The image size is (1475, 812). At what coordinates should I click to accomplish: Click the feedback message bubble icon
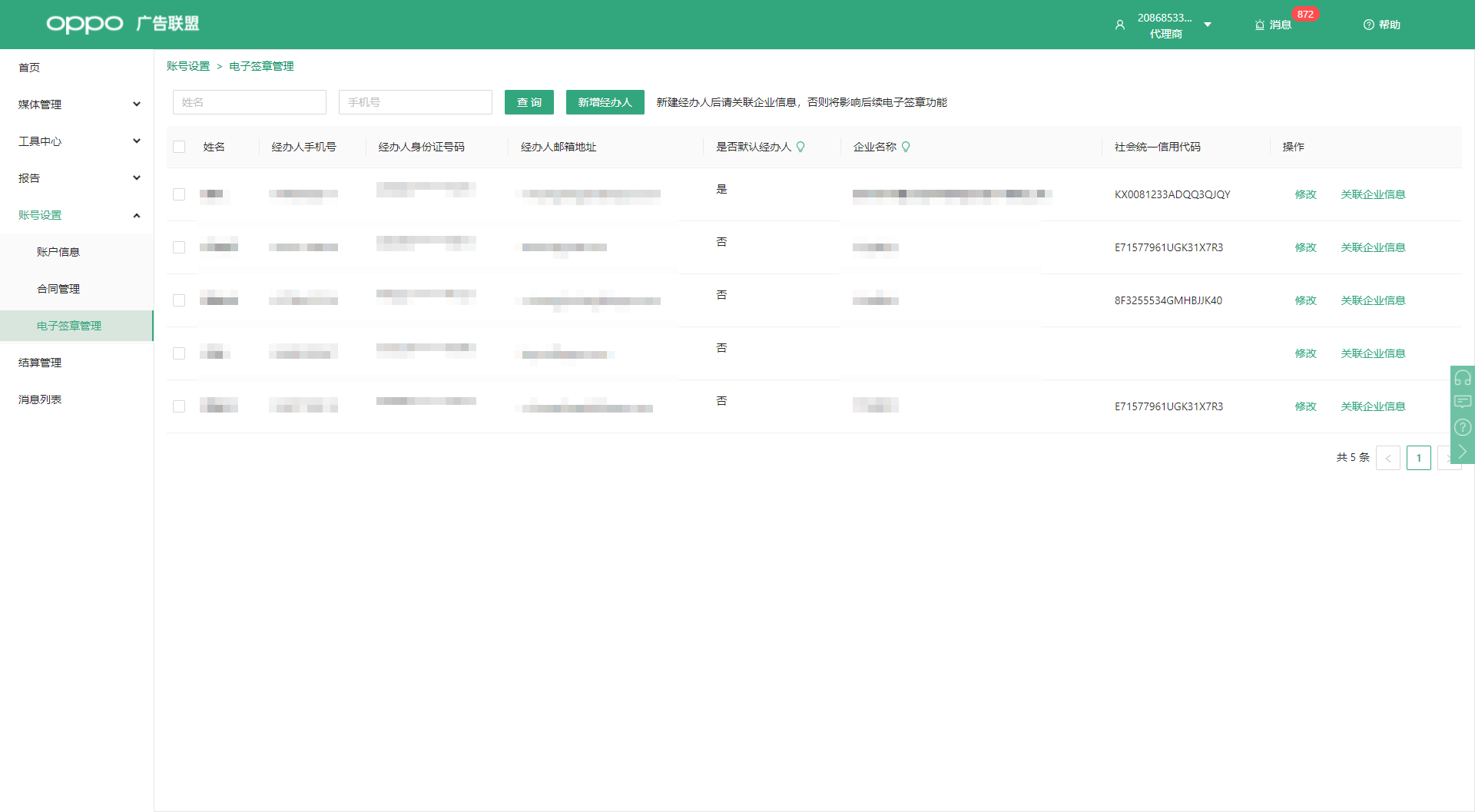coord(1462,402)
